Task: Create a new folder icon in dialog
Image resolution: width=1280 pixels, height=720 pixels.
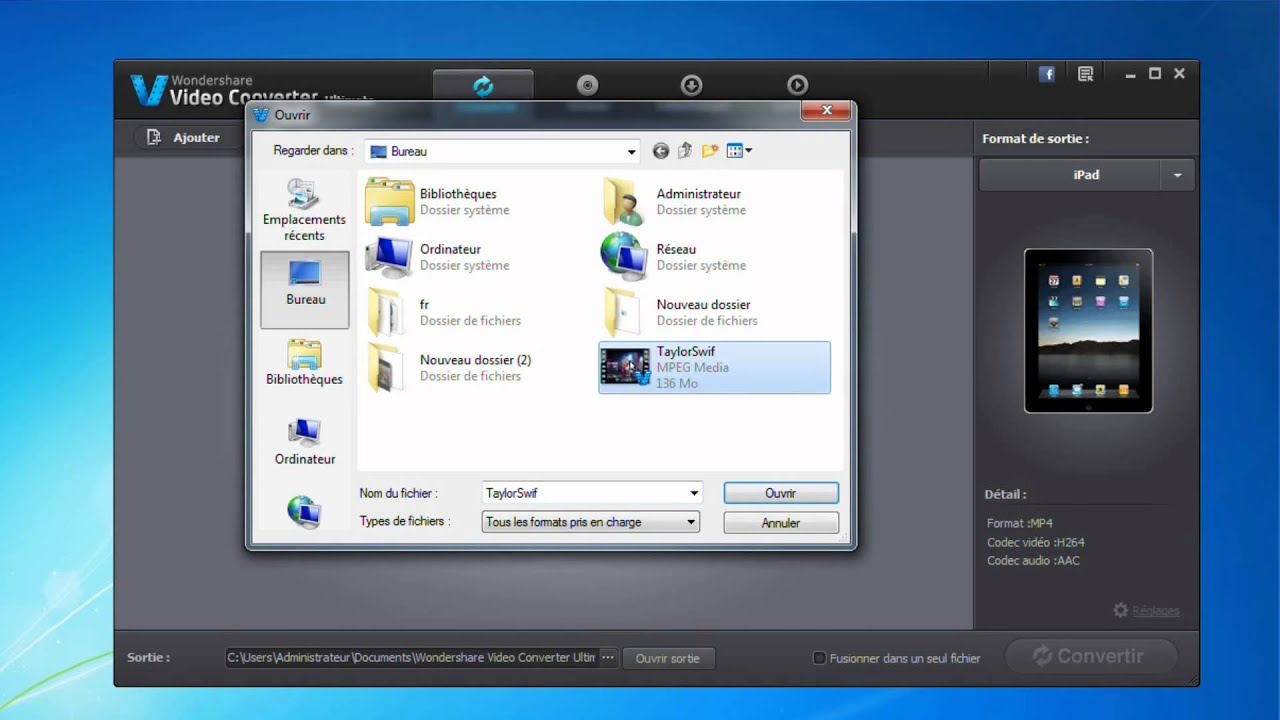Action: (x=710, y=151)
